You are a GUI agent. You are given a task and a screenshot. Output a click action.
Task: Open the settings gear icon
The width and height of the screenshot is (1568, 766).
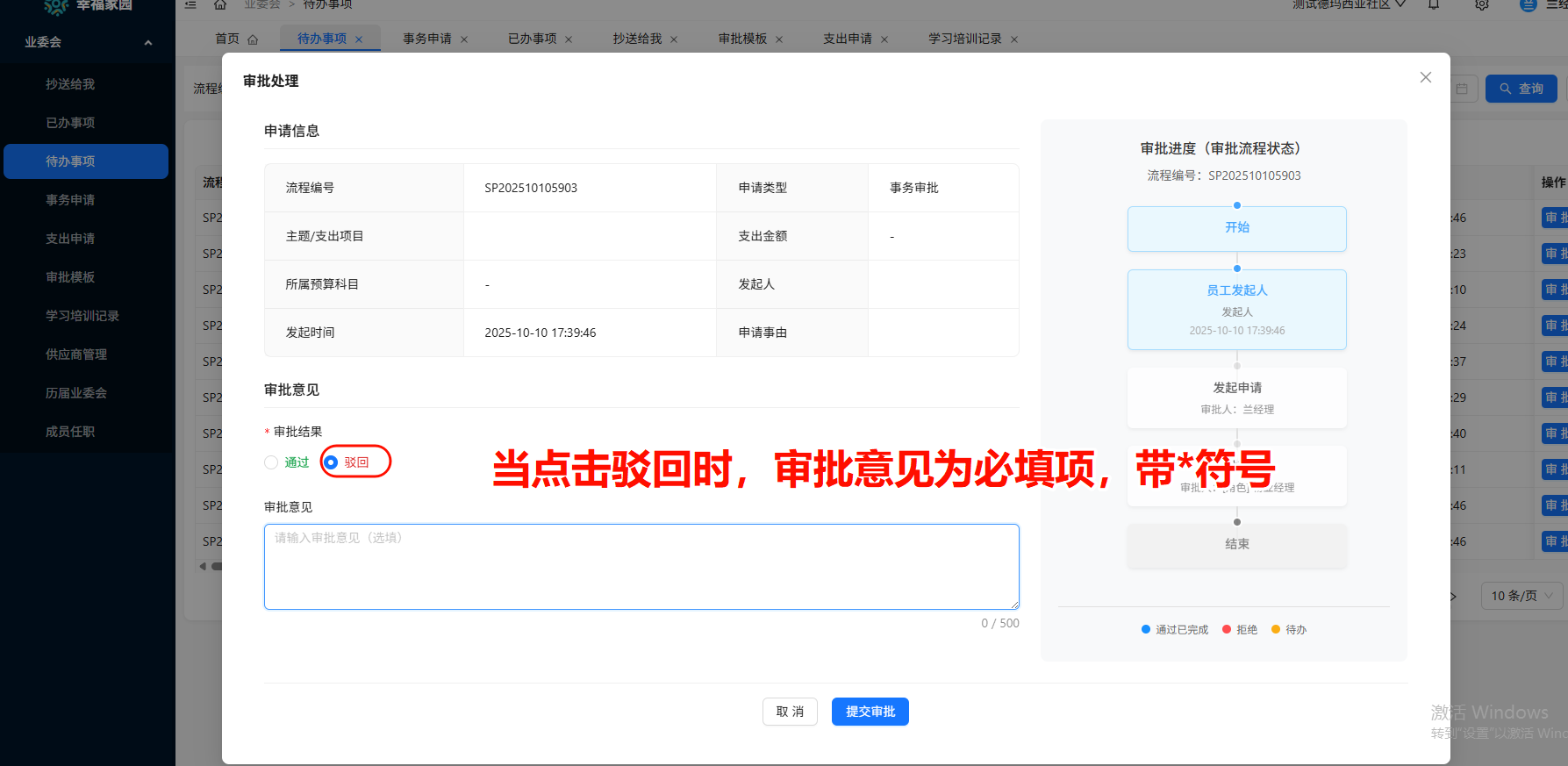click(1481, 4)
